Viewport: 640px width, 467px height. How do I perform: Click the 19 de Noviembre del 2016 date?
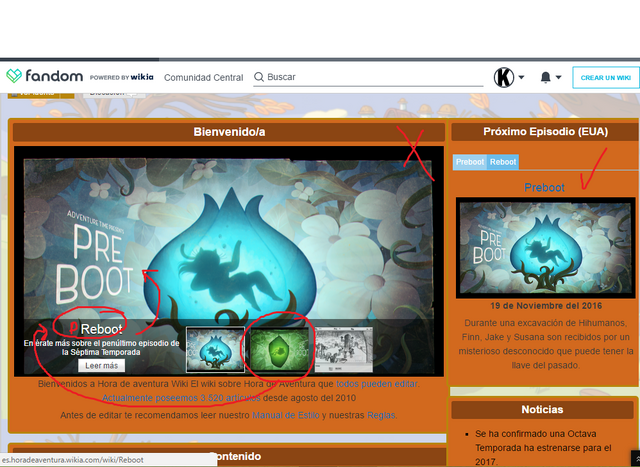tap(546, 306)
